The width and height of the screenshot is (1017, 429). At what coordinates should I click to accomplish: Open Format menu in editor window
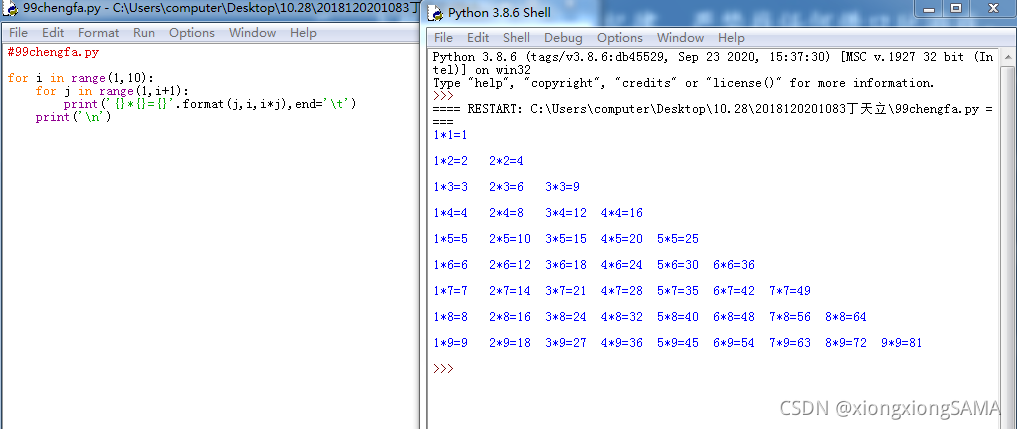tap(99, 32)
